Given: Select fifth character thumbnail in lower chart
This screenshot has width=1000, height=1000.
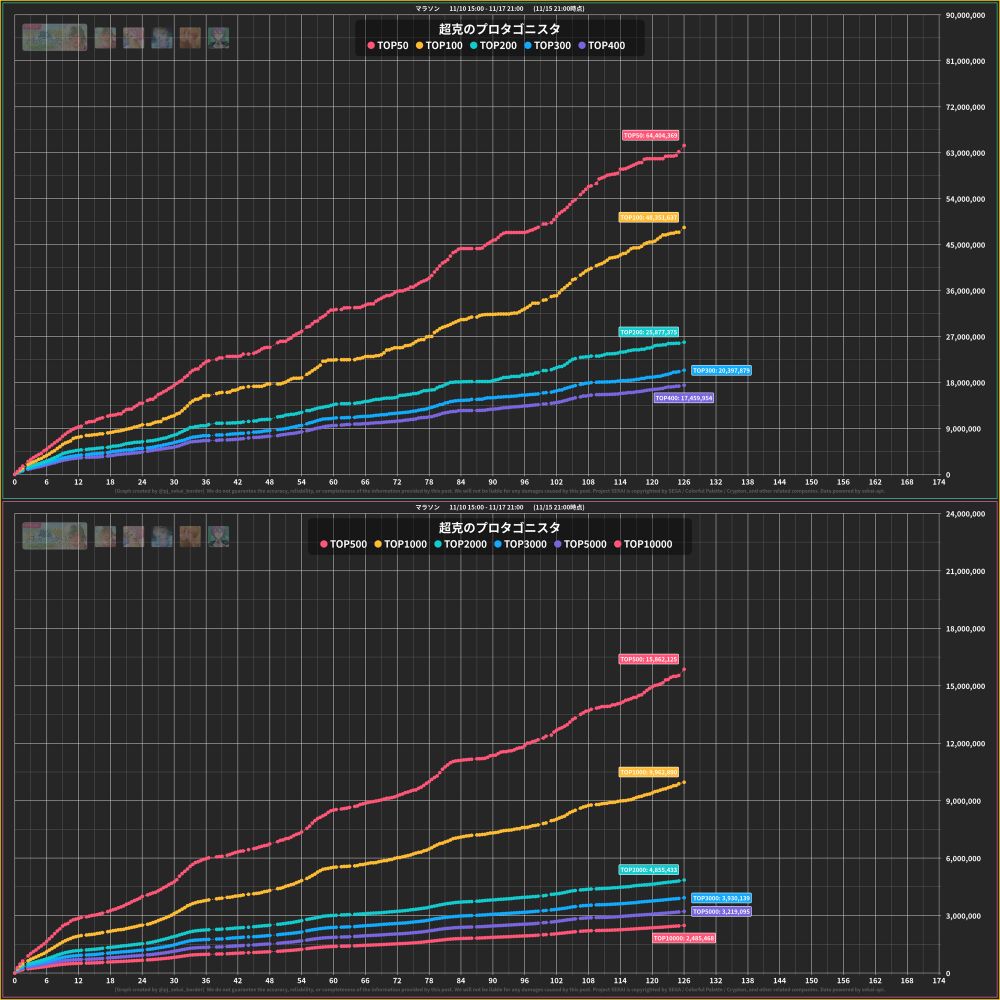Looking at the screenshot, I should [x=218, y=536].
